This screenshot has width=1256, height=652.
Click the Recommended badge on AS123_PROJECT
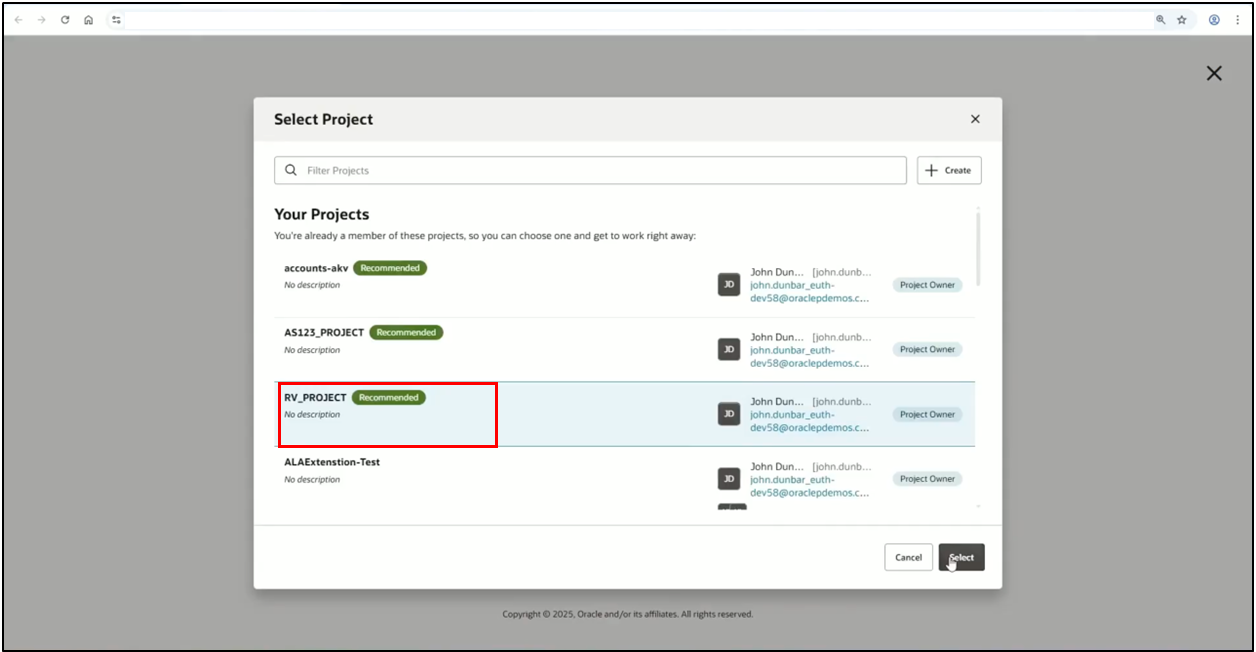pos(406,332)
